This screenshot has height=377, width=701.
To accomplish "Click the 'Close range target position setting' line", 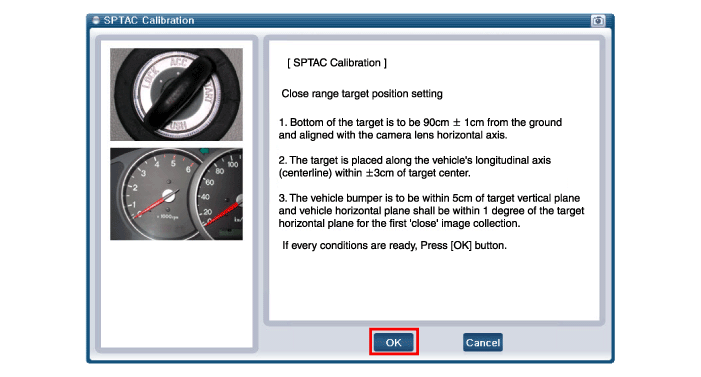I will (x=362, y=93).
